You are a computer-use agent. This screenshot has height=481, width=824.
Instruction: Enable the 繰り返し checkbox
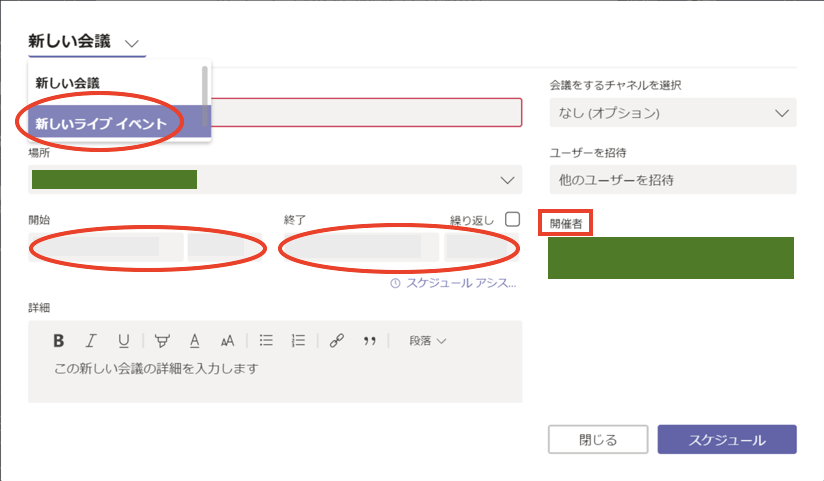coord(513,219)
